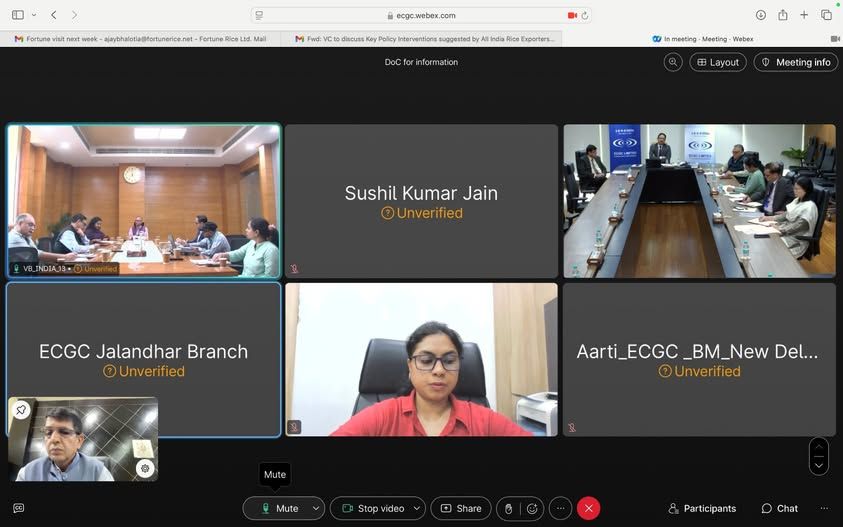
Task: Click the closed captions icon
Action: [x=18, y=508]
